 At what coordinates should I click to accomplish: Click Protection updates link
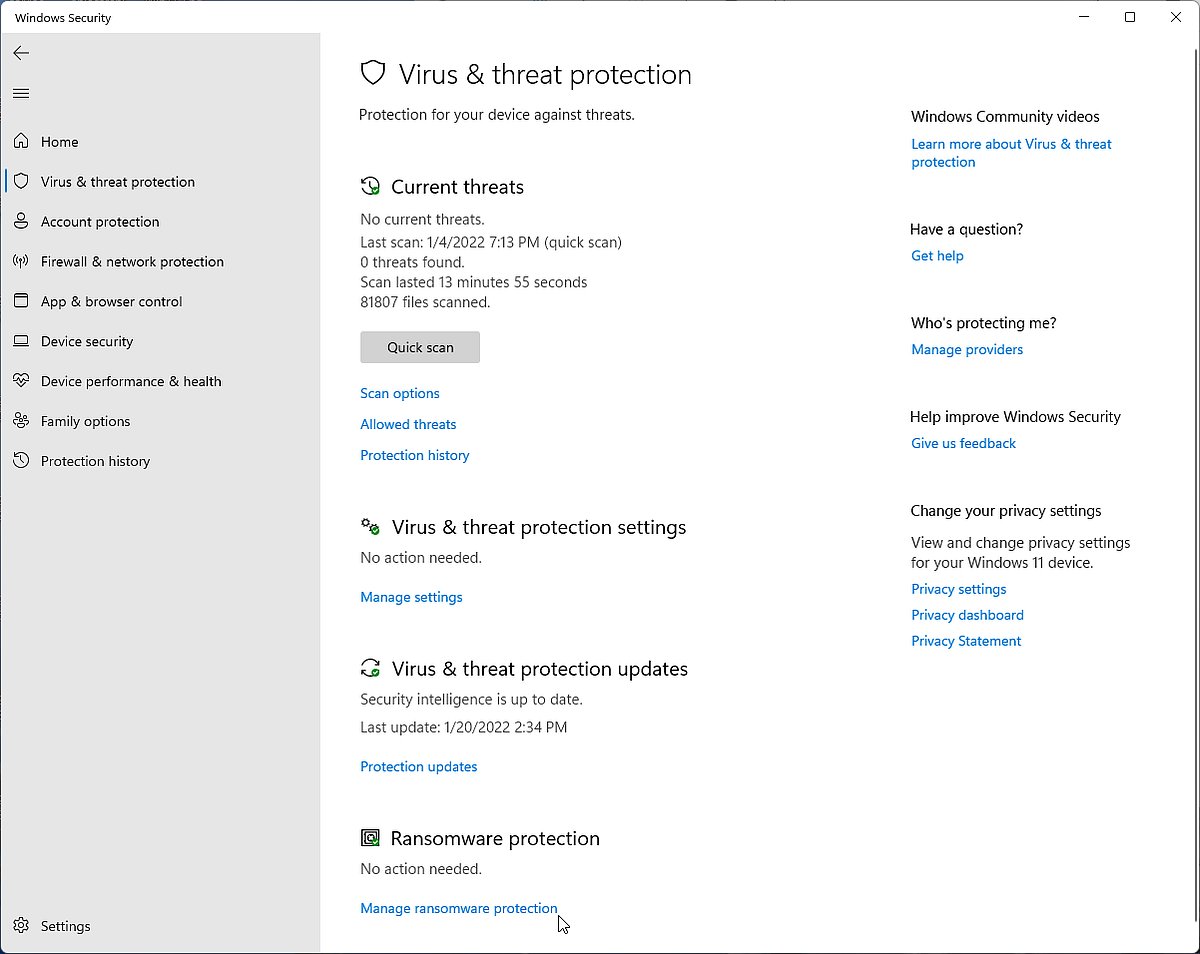pyautogui.click(x=418, y=767)
